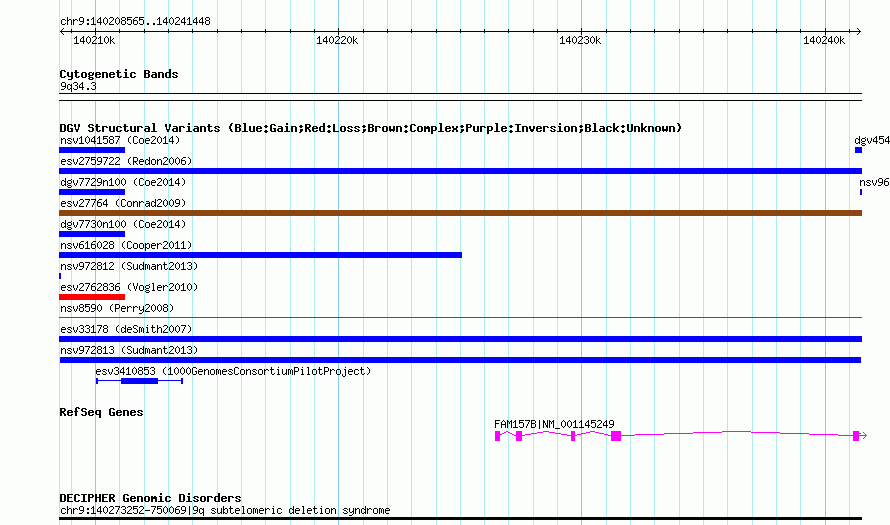Click the chr9:140208565..140241448 coordinates text
The image size is (890, 525).
[x=135, y=22]
